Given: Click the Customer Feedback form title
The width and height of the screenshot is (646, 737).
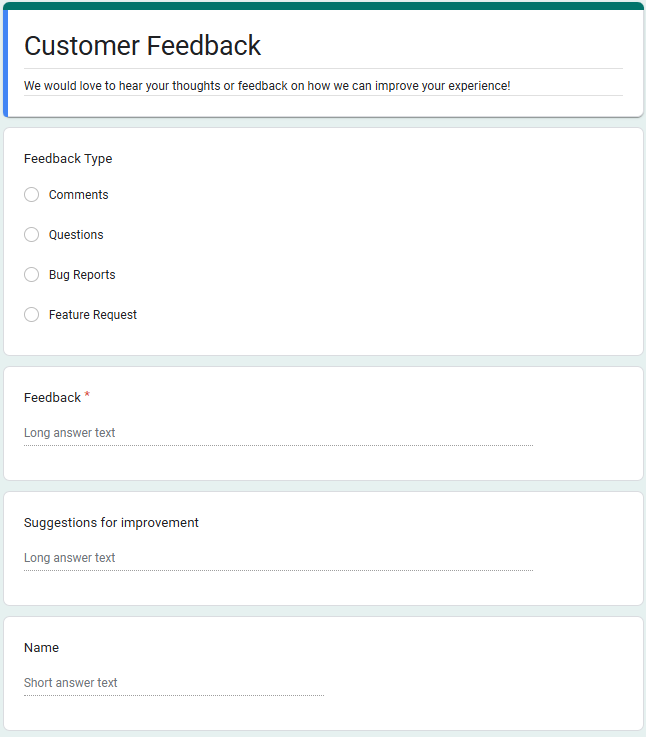Looking at the screenshot, I should pos(142,46).
